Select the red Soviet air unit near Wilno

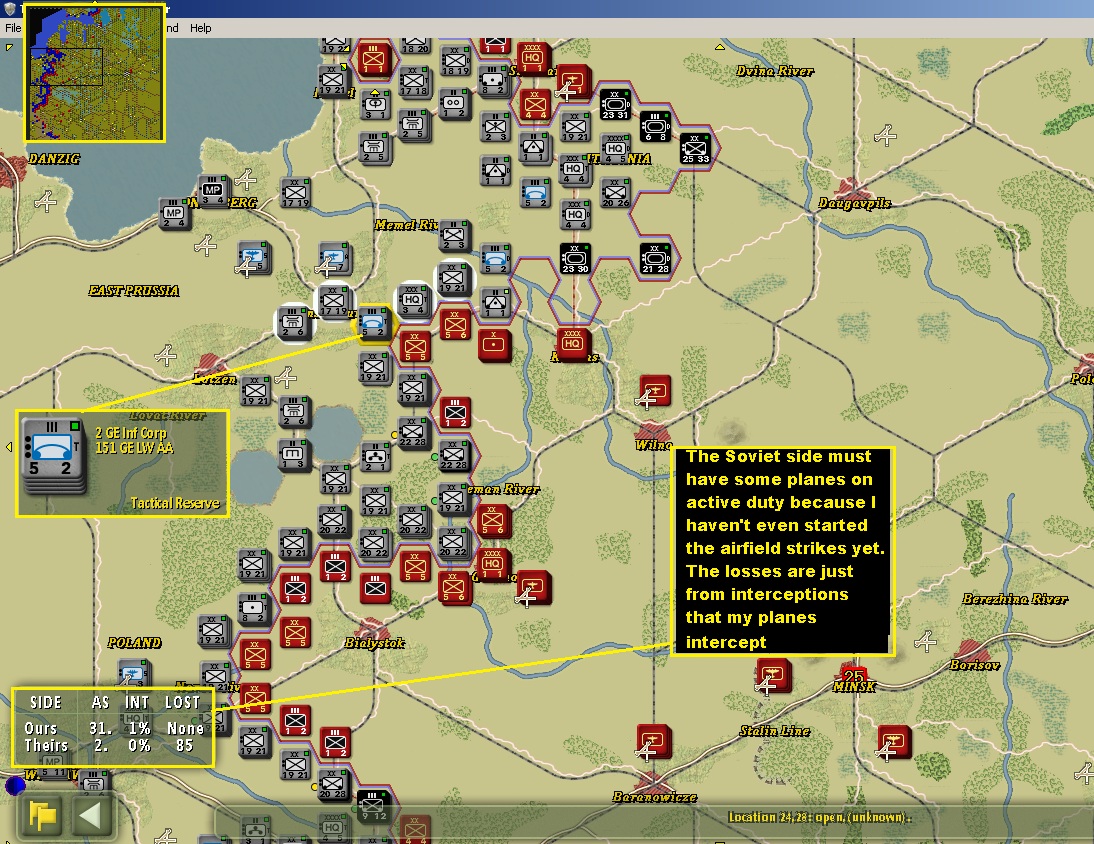[654, 391]
